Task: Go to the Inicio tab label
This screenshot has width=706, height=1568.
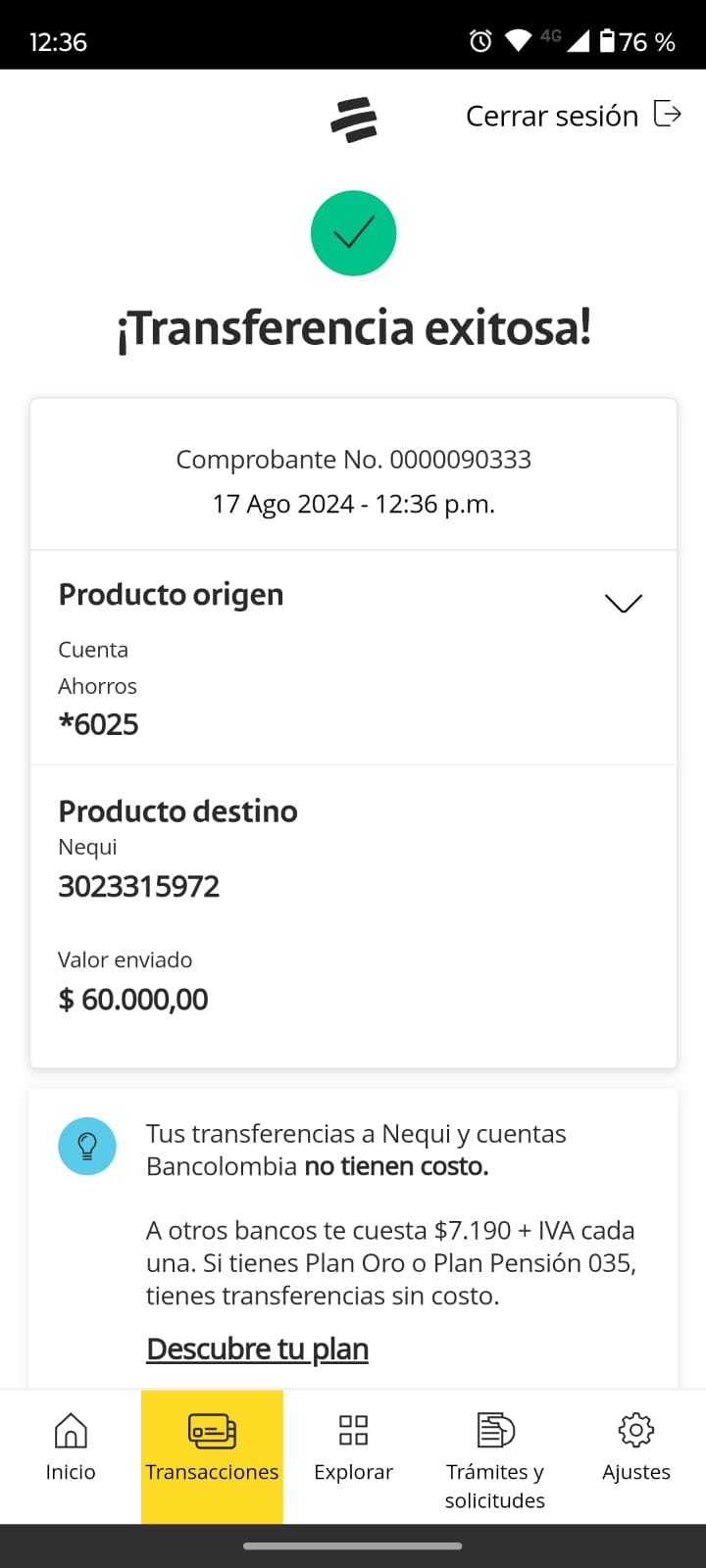Action: [71, 1472]
